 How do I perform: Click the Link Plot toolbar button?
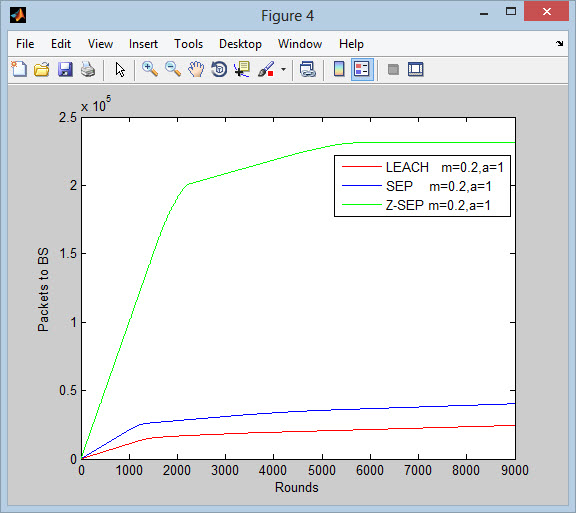(307, 69)
